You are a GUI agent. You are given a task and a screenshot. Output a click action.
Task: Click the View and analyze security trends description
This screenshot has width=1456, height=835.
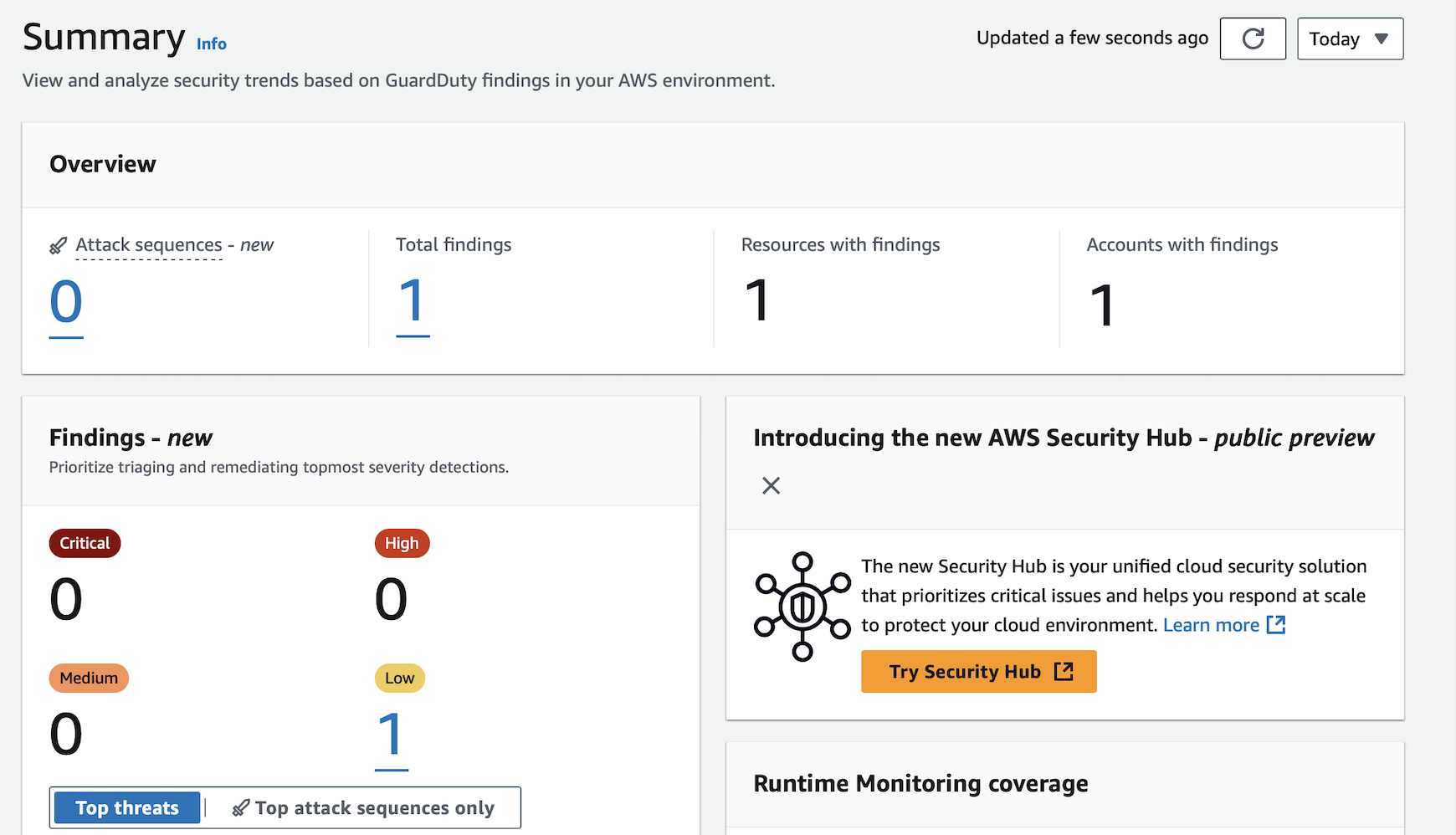tap(398, 80)
